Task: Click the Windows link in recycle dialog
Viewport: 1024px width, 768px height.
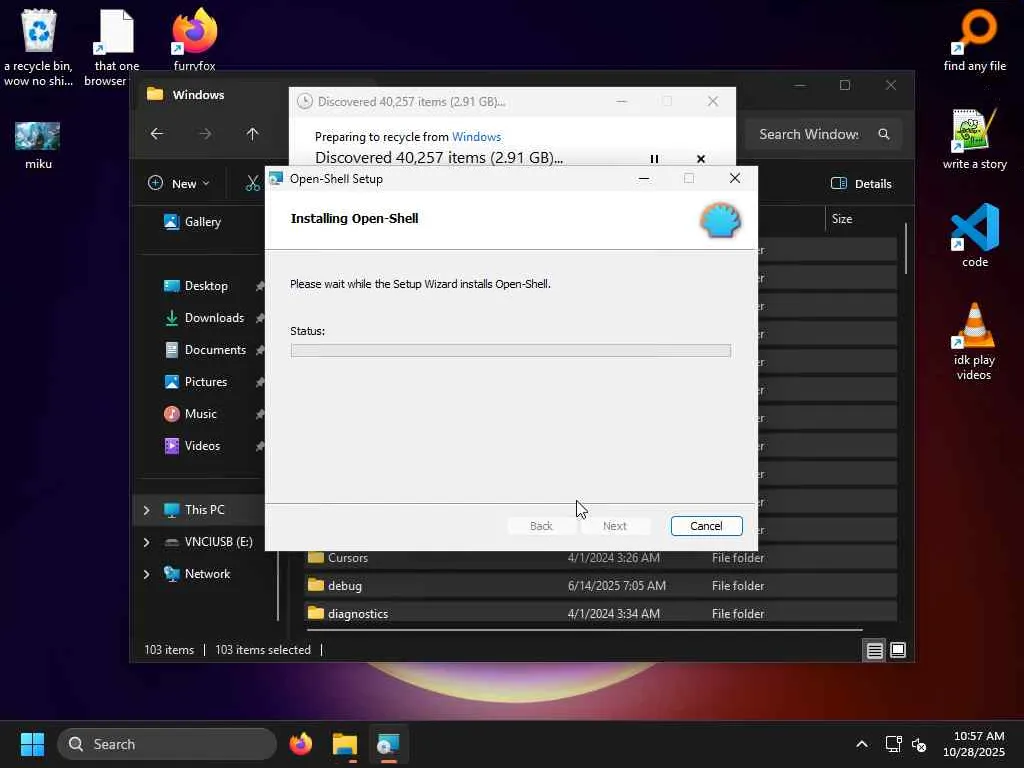Action: click(x=476, y=136)
